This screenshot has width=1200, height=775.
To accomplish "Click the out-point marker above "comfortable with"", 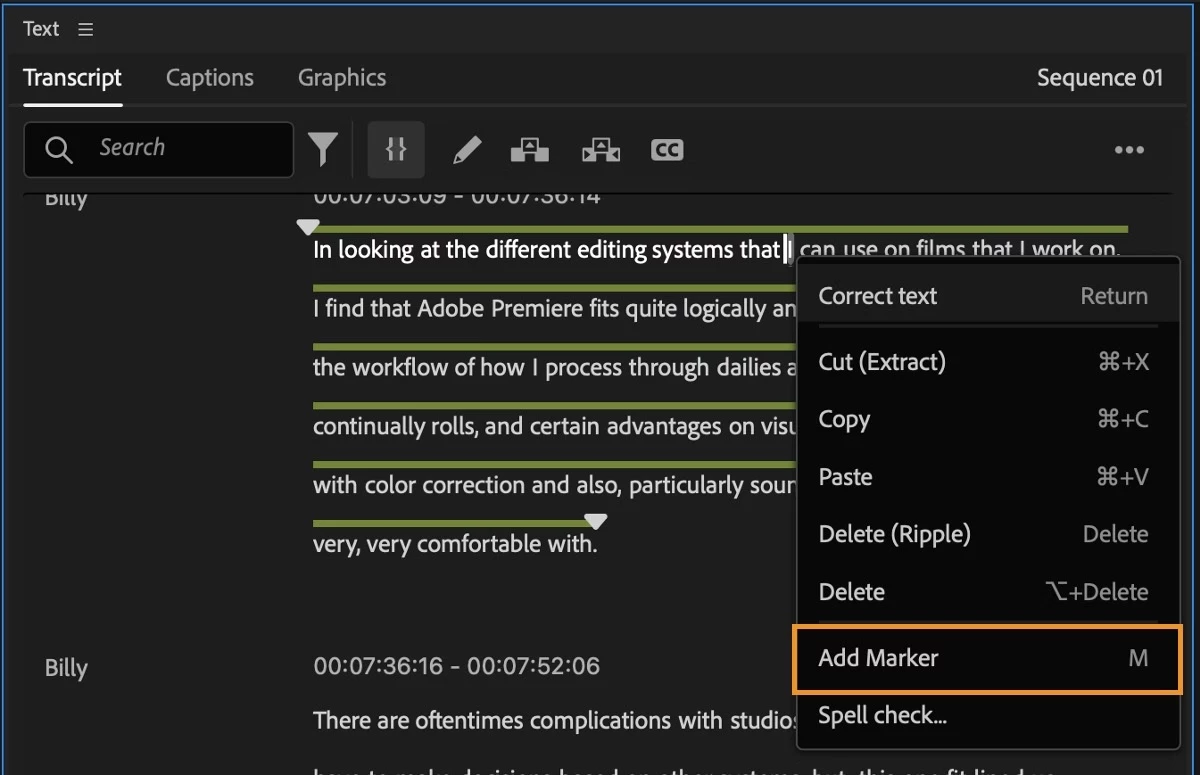I will point(596,521).
